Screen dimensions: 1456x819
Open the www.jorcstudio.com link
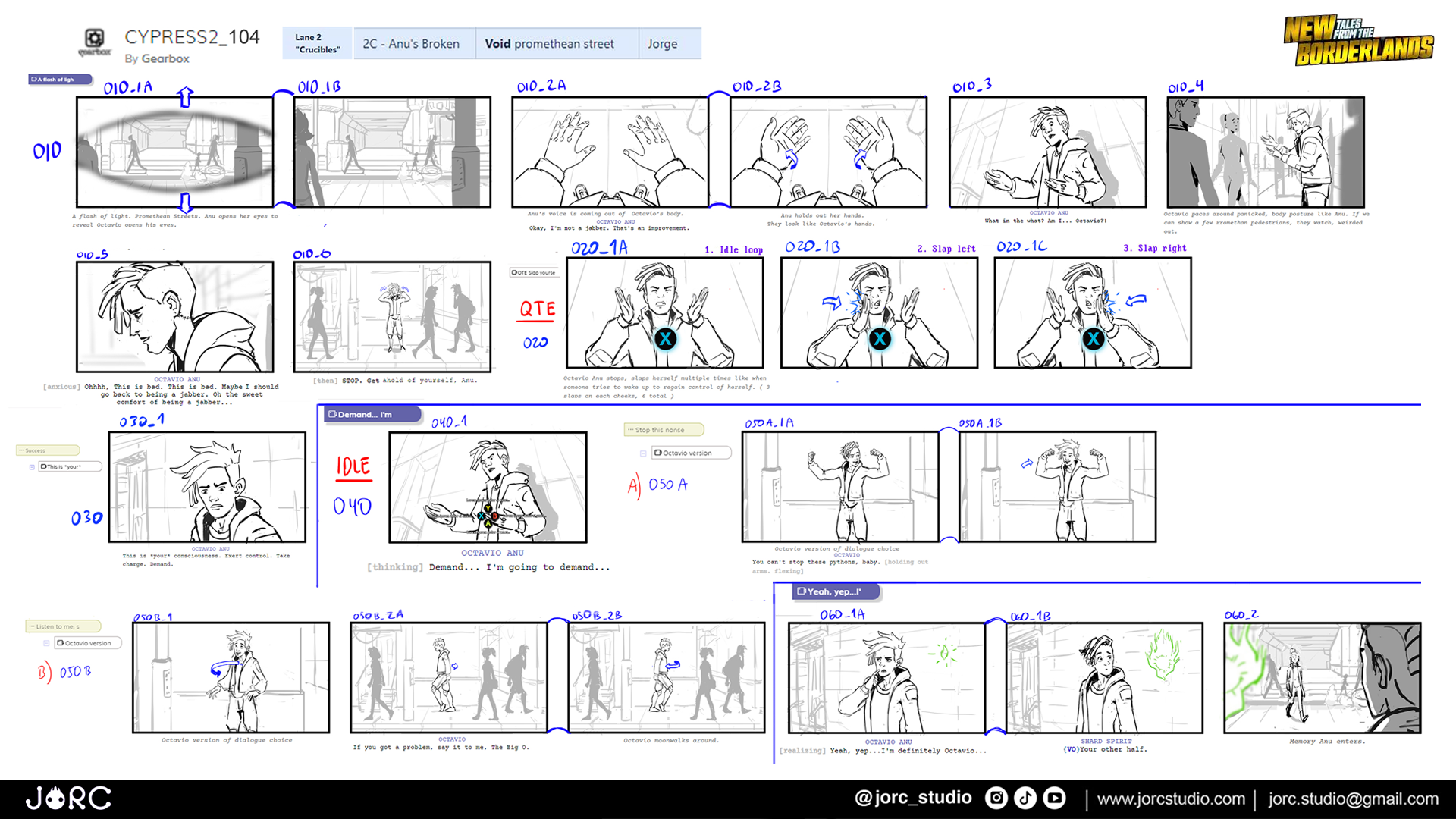tap(1171, 799)
